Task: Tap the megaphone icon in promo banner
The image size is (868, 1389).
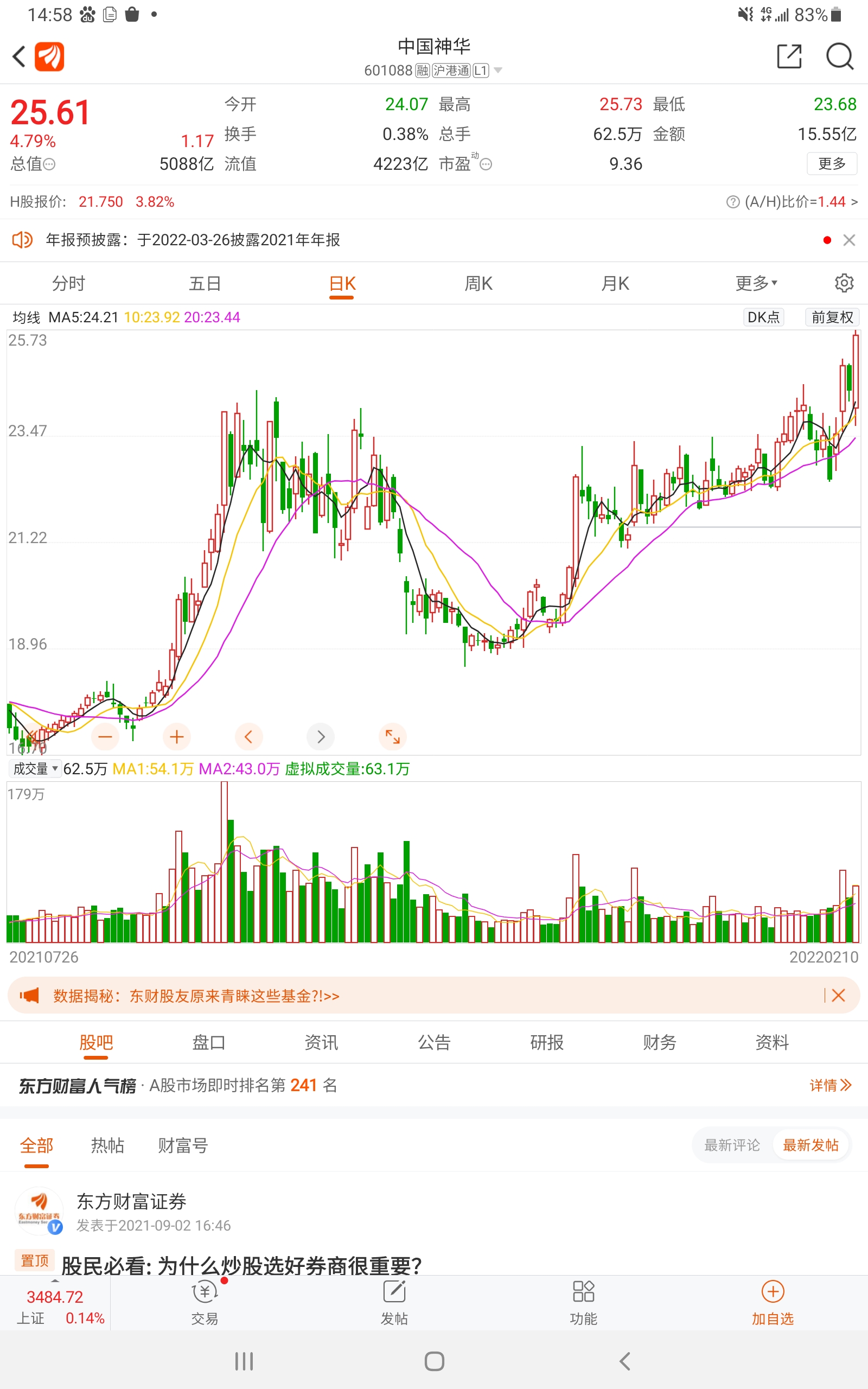Action: click(x=29, y=996)
